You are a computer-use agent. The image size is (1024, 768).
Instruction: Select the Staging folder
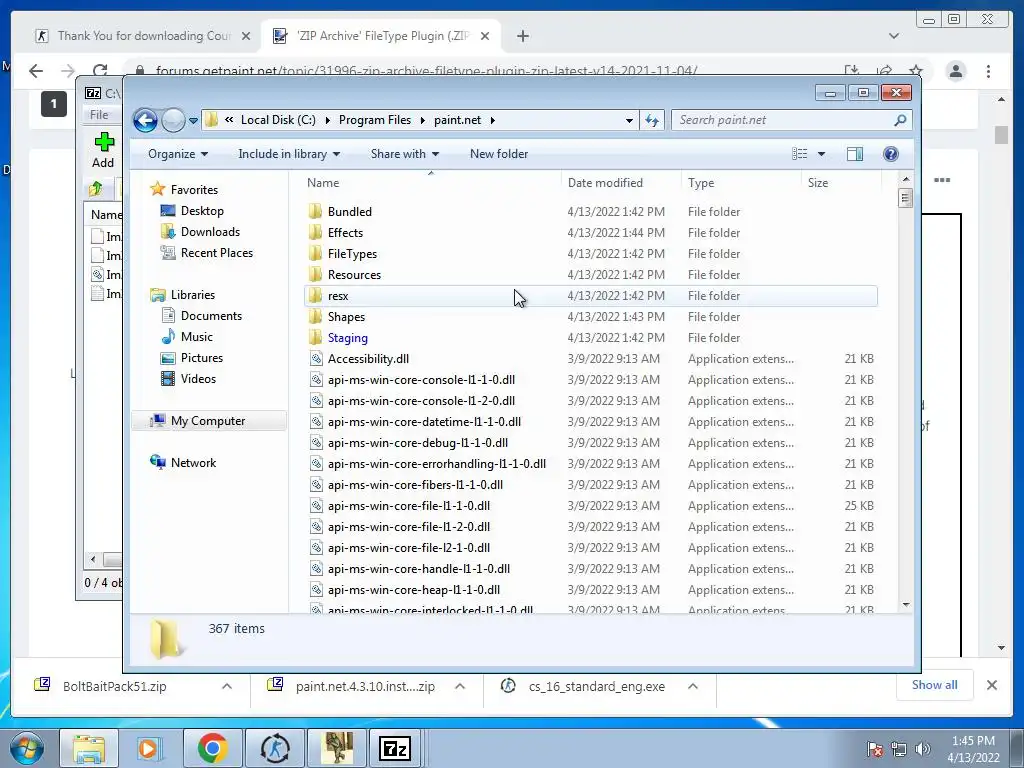(x=590, y=338)
